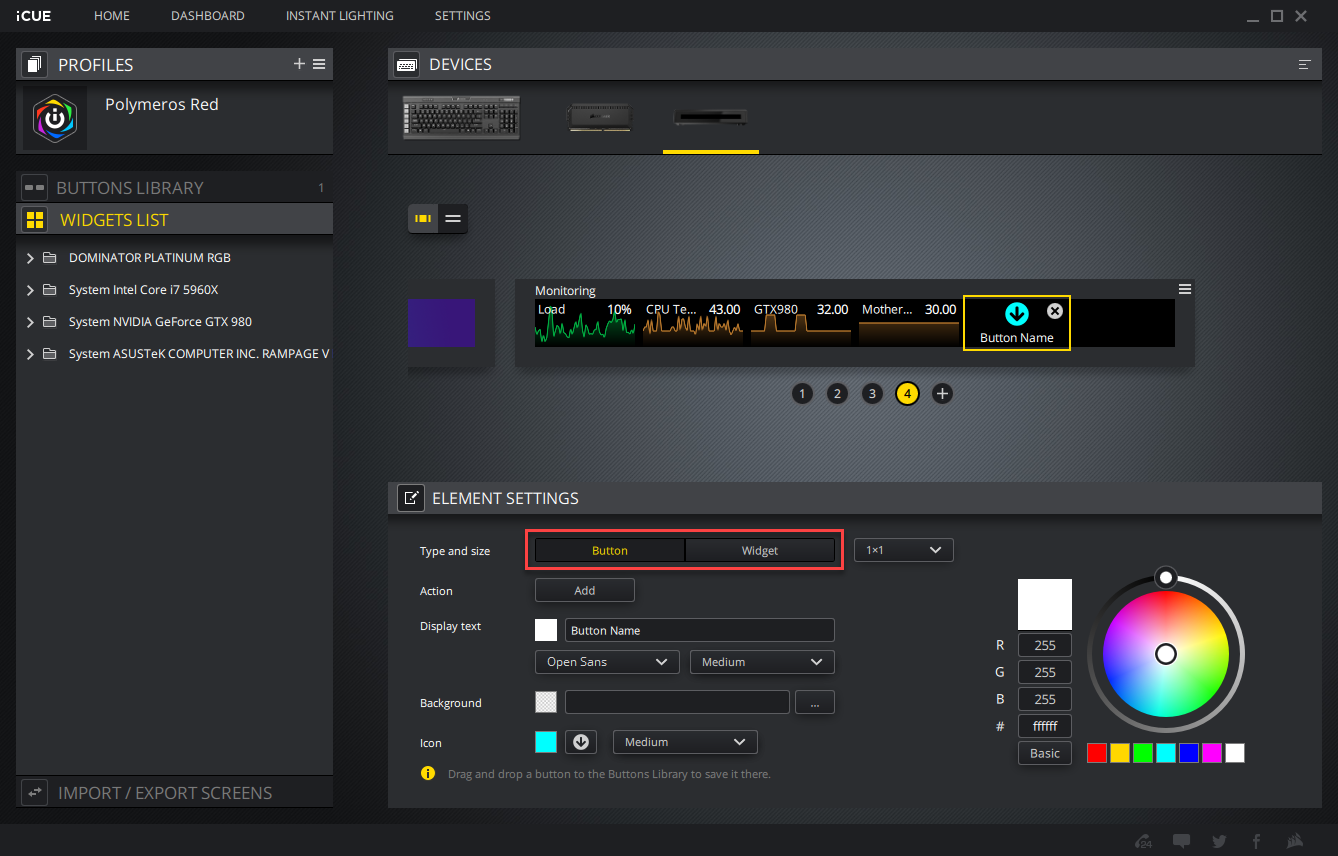This screenshot has height=856, width=1338.
Task: Pick the red preset color swatch
Action: click(x=1097, y=753)
